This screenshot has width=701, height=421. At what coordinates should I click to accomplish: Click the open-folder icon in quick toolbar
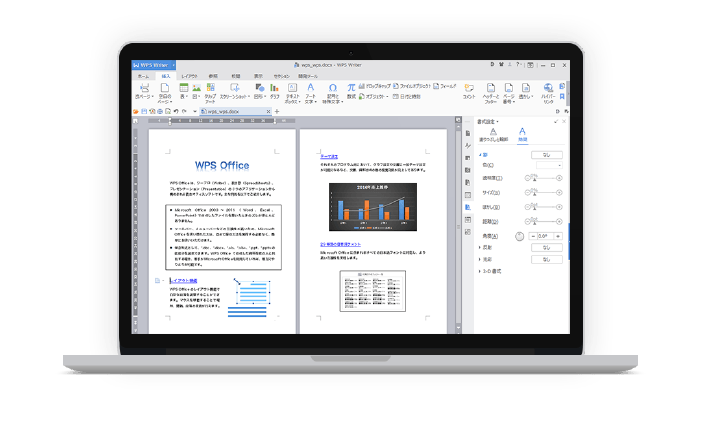point(136,111)
